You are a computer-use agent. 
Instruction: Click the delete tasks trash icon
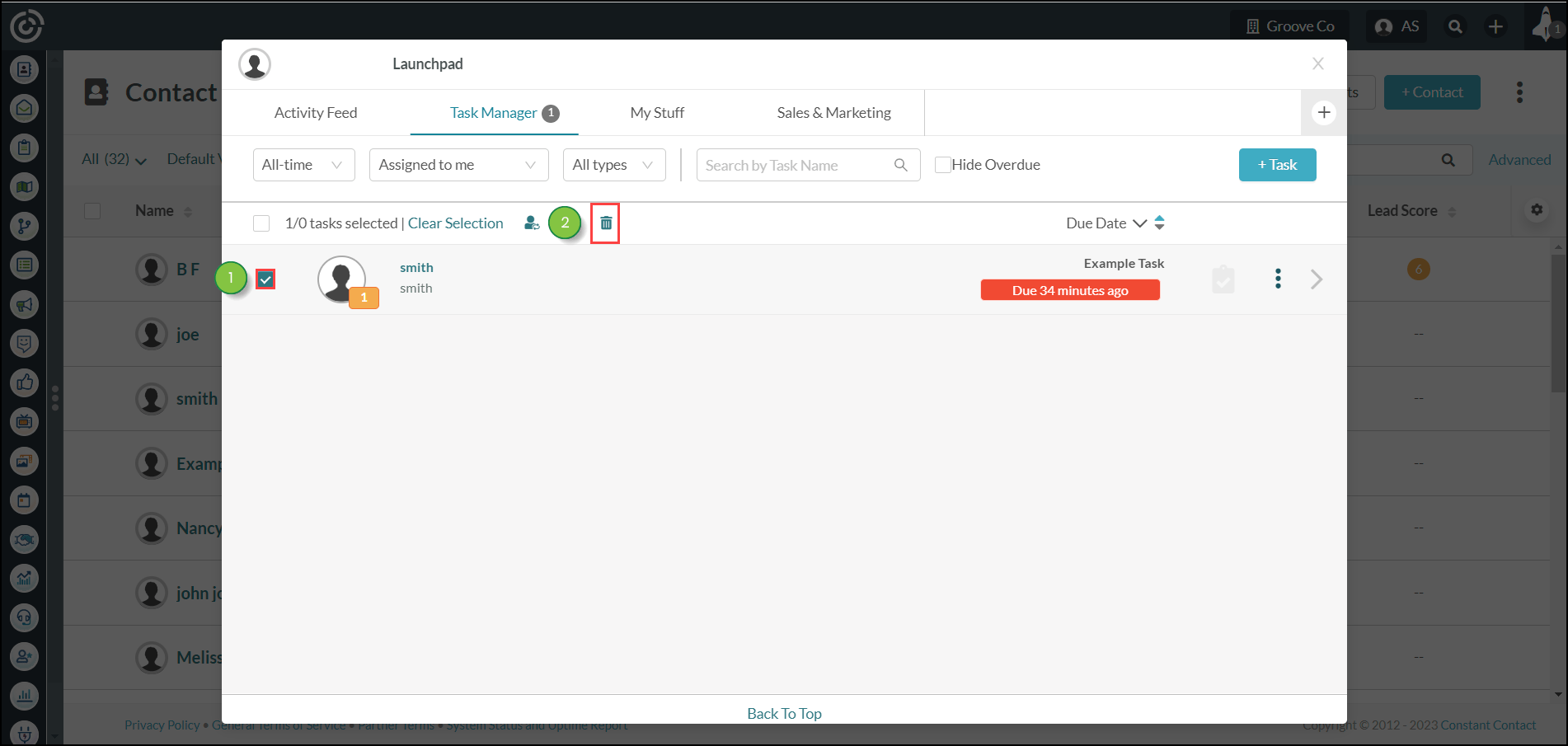coord(606,223)
